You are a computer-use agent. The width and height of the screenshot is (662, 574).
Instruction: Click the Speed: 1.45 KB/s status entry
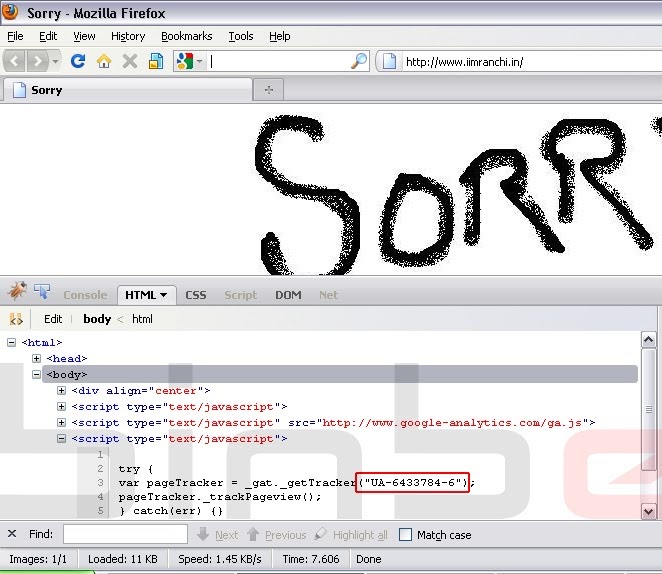coord(220,559)
